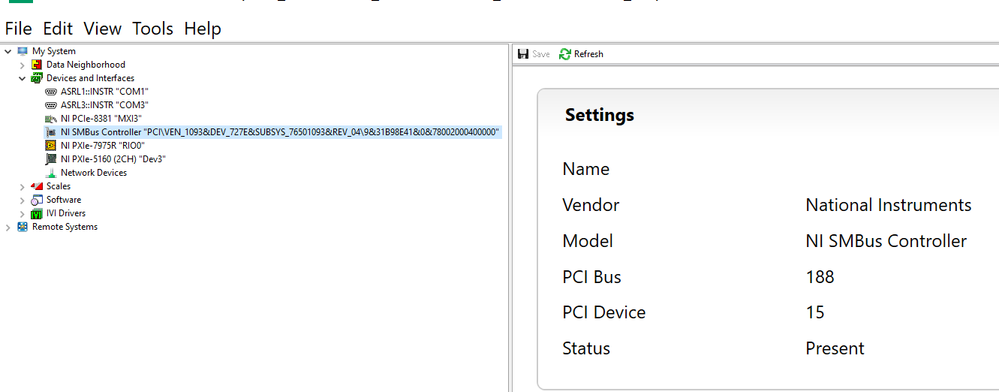The height and width of the screenshot is (392, 999).
Task: Click the PCI Bus field label
Action: click(x=591, y=277)
